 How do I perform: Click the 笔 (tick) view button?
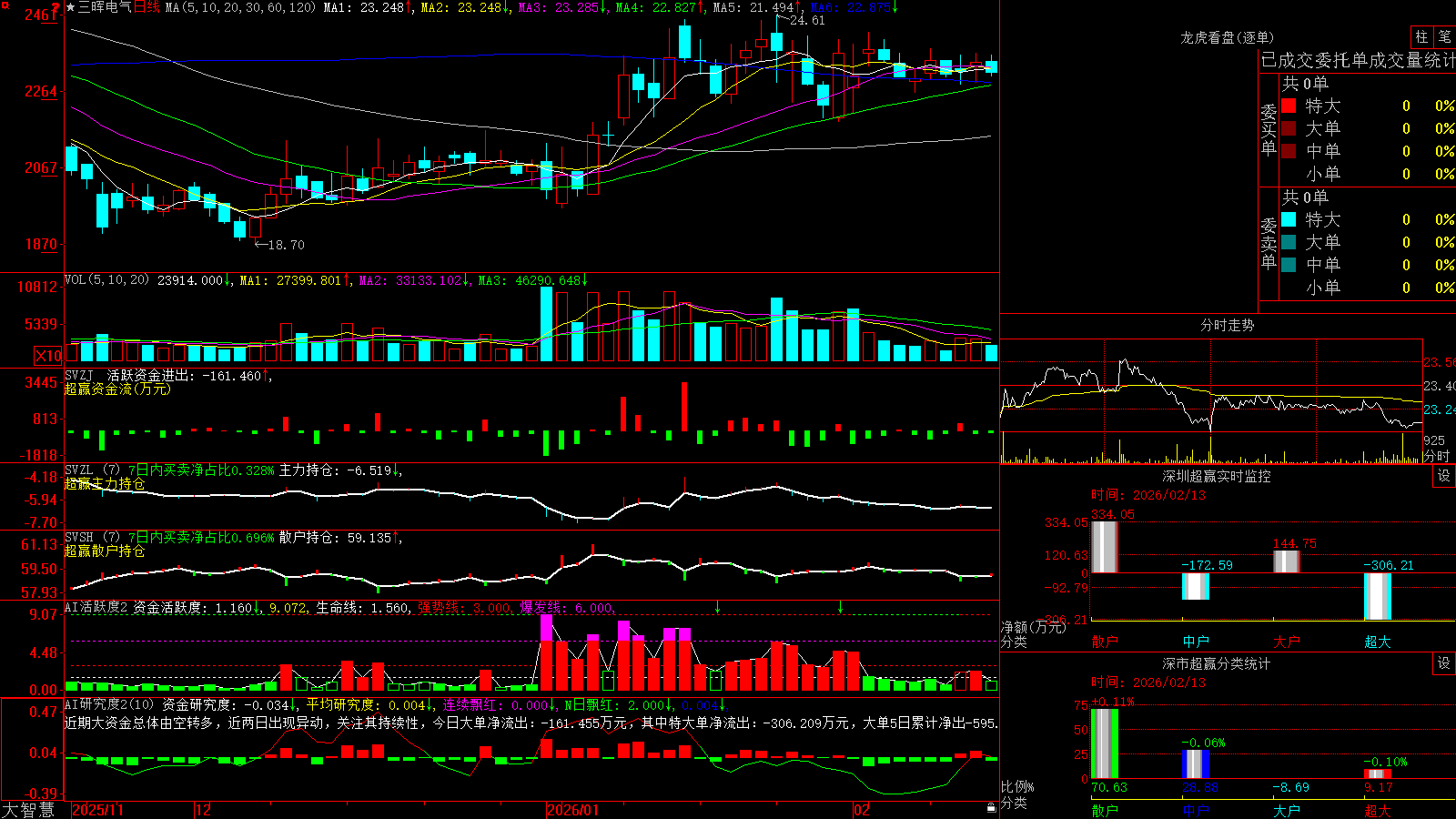[x=1444, y=37]
